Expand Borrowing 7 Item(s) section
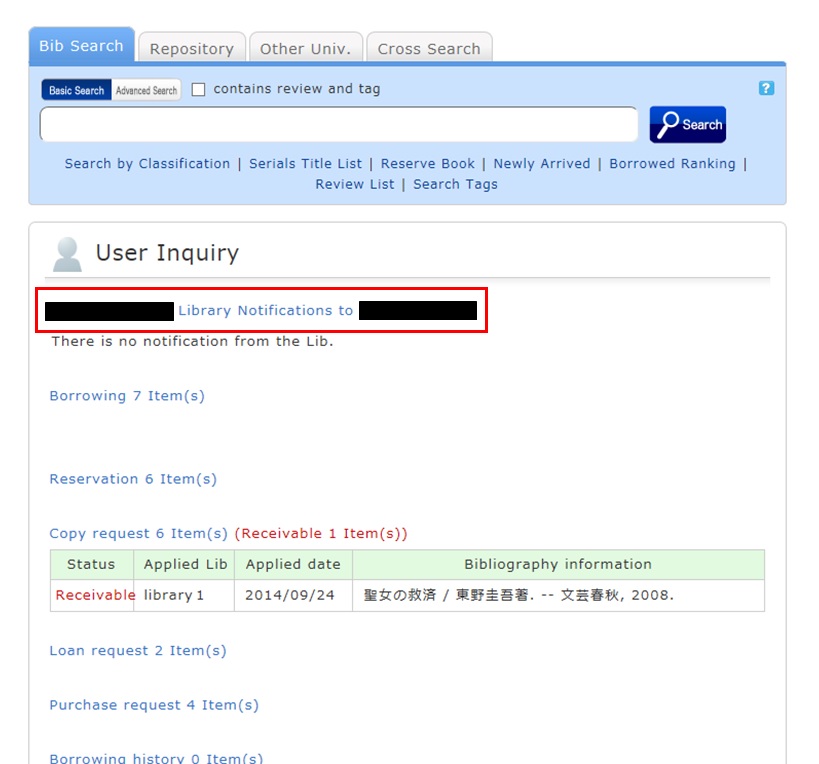819x764 pixels. [x=127, y=396]
